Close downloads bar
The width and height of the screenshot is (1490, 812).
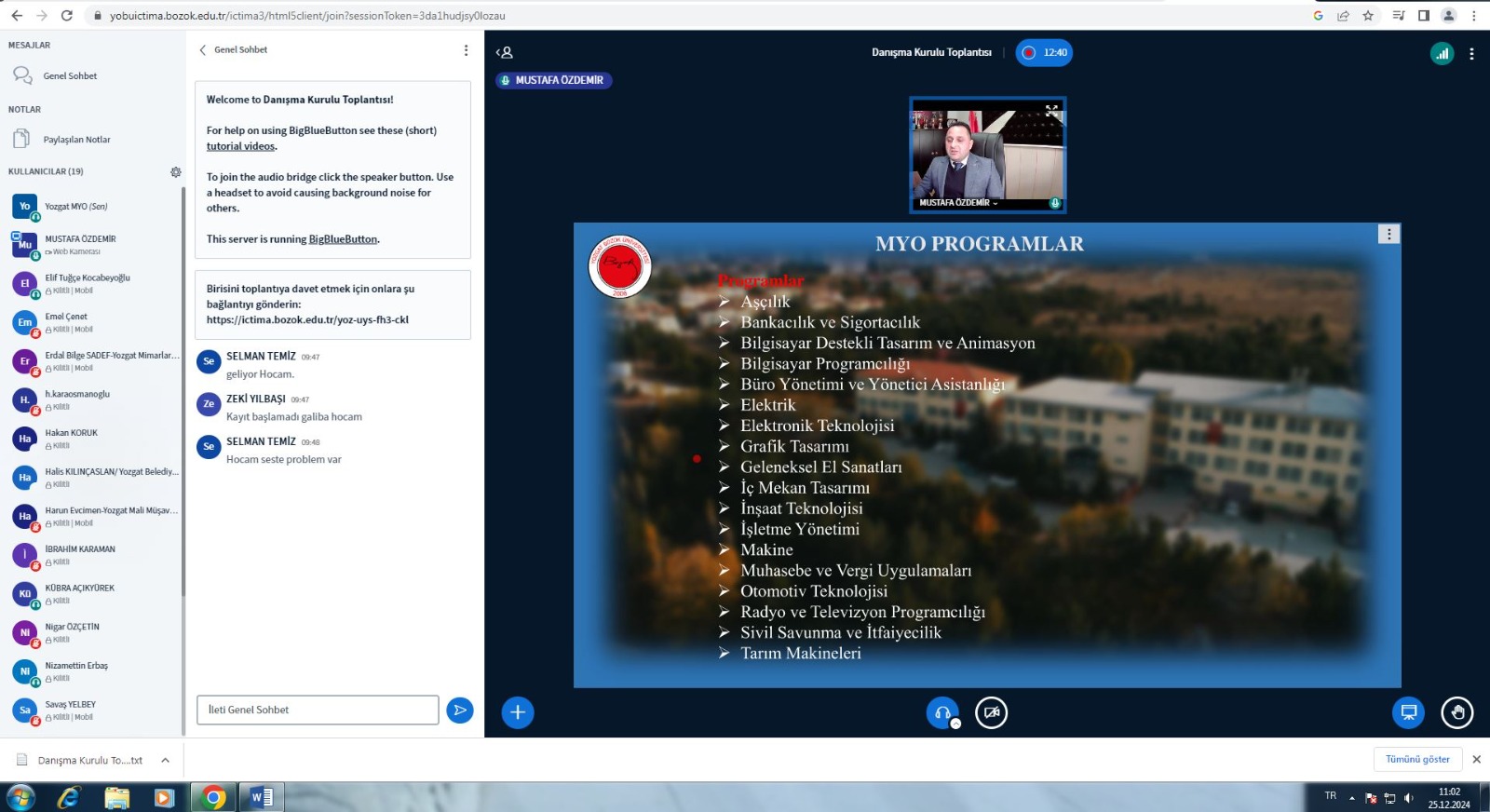tap(1476, 759)
